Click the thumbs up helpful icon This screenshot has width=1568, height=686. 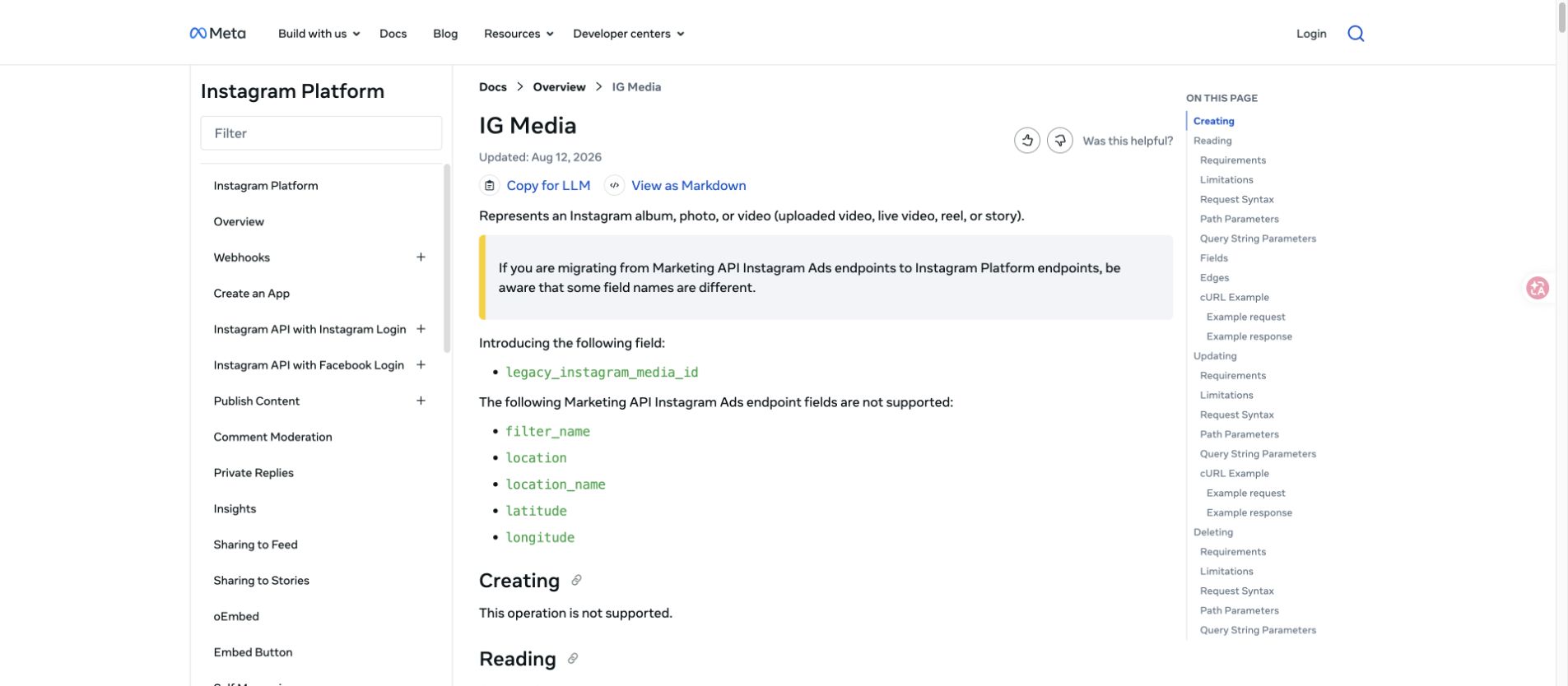coord(1026,140)
